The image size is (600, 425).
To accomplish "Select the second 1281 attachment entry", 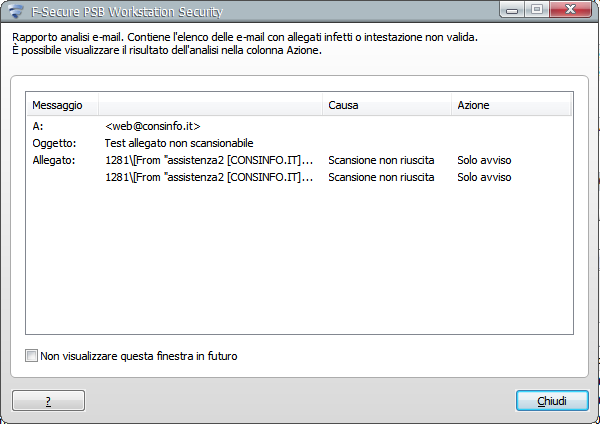I will (209, 177).
